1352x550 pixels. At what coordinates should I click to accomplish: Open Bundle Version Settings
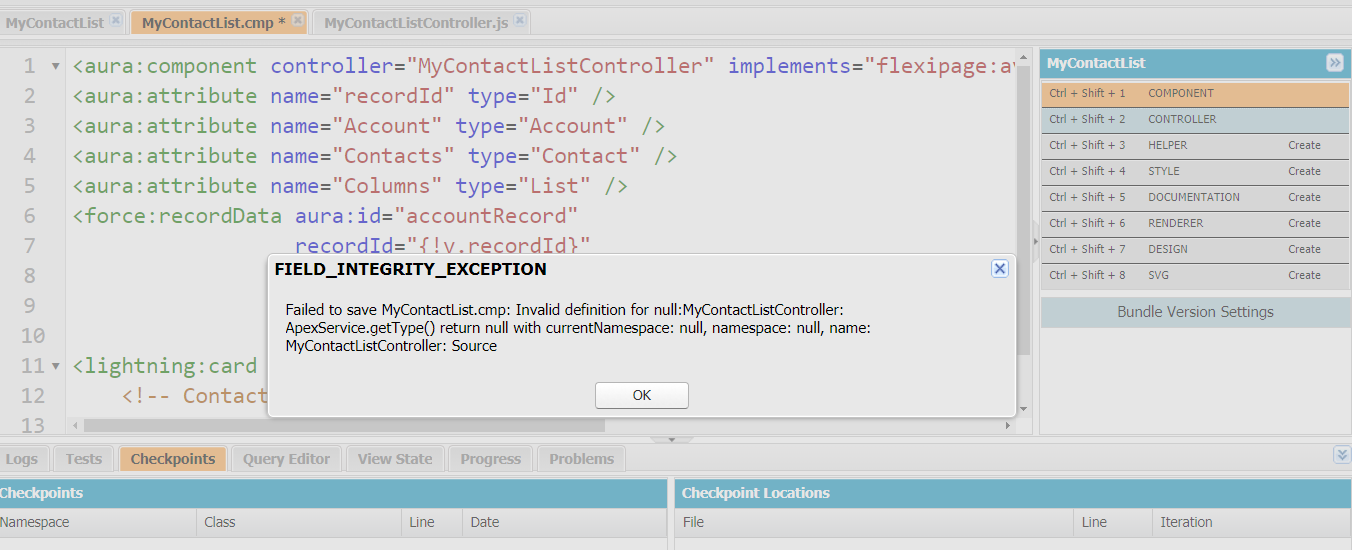pyautogui.click(x=1195, y=312)
